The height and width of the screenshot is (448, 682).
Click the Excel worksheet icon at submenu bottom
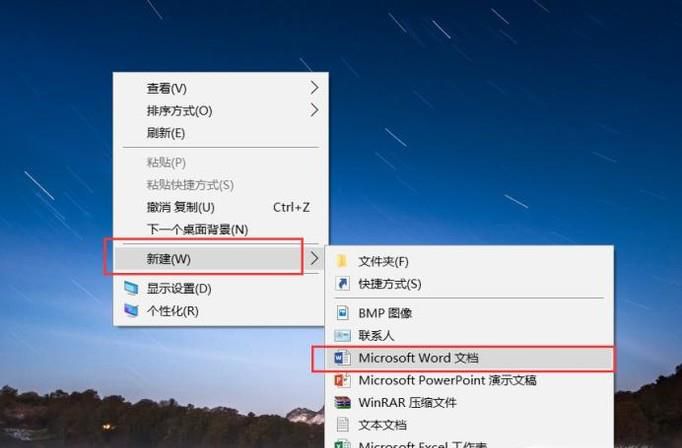tap(342, 444)
